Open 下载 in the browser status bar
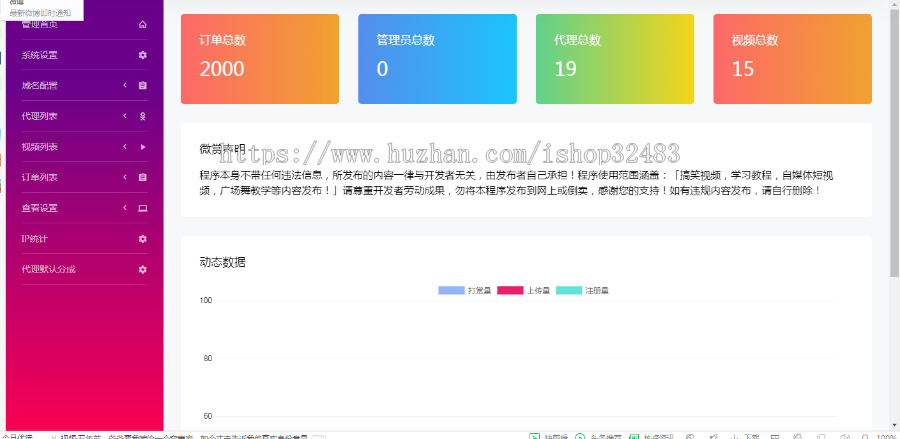The image size is (900, 439). (747, 437)
